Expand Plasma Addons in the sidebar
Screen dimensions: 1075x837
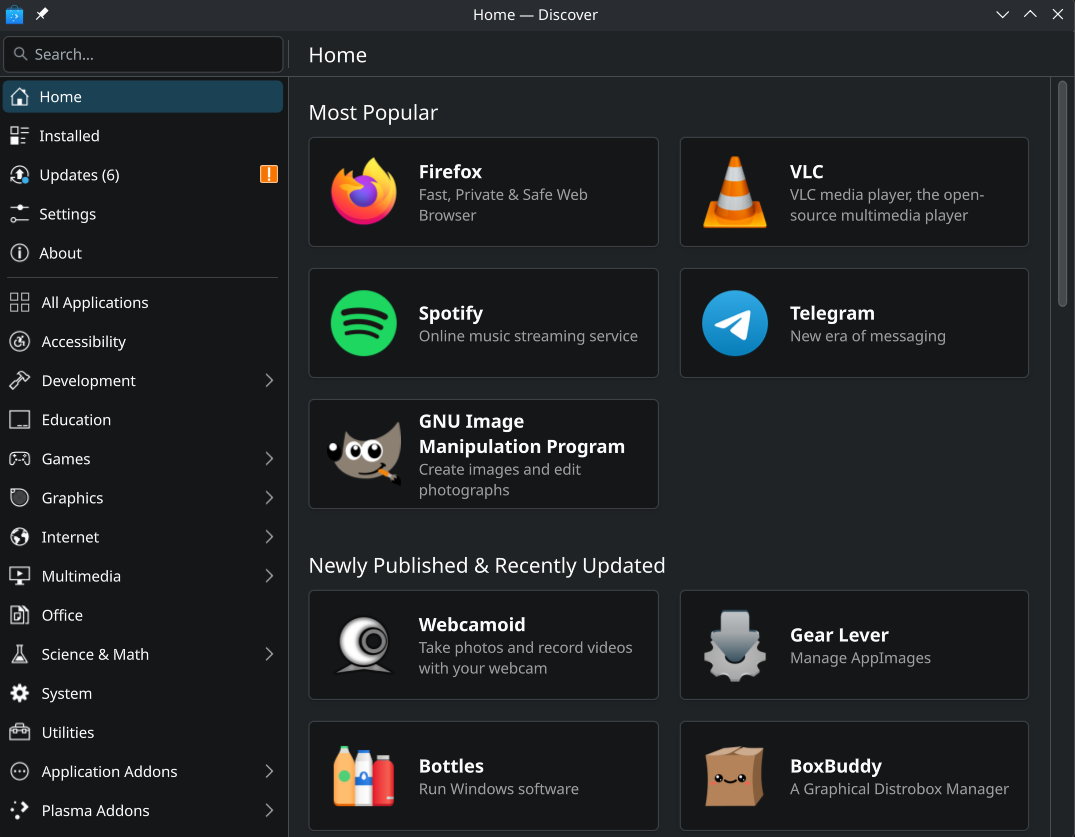(x=268, y=810)
